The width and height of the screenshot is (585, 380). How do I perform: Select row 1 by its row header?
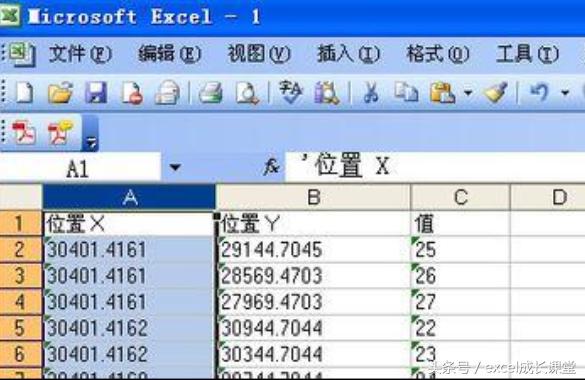(21, 224)
